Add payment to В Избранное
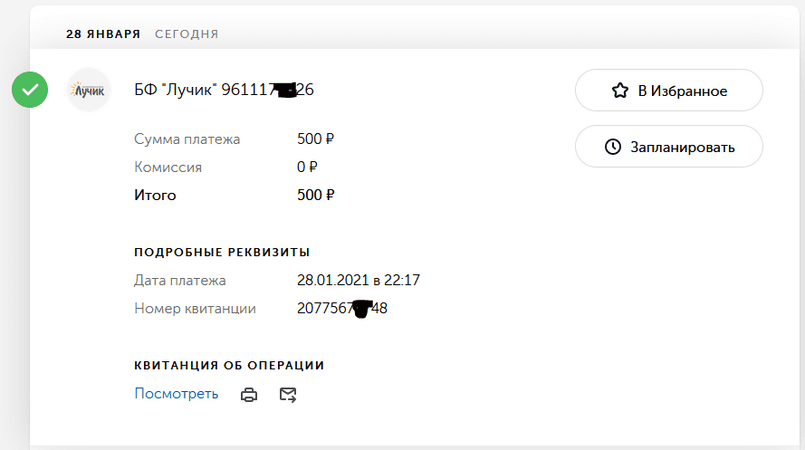Viewport: 805px width, 450px height. click(x=669, y=90)
